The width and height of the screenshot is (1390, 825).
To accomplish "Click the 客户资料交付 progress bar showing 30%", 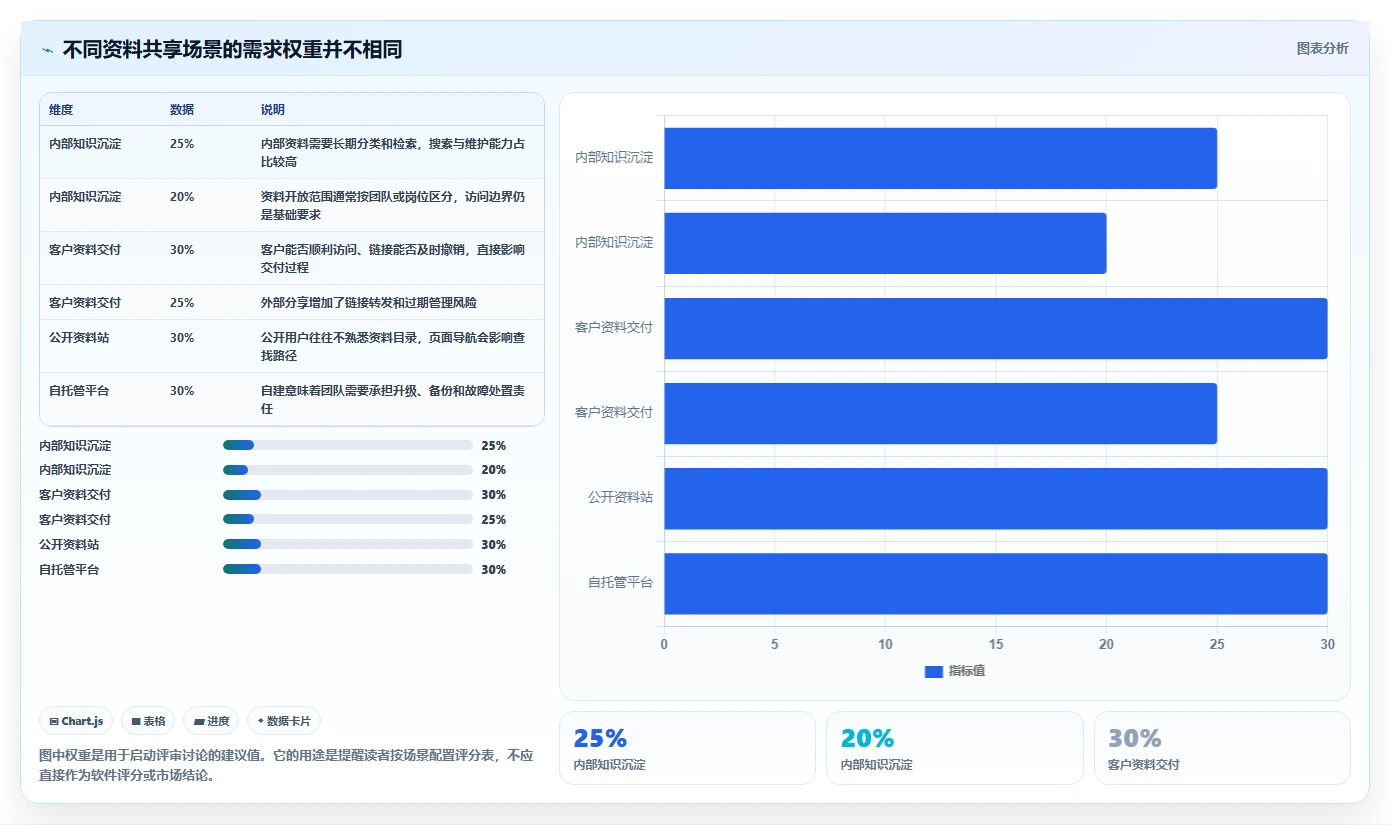I will (x=348, y=495).
